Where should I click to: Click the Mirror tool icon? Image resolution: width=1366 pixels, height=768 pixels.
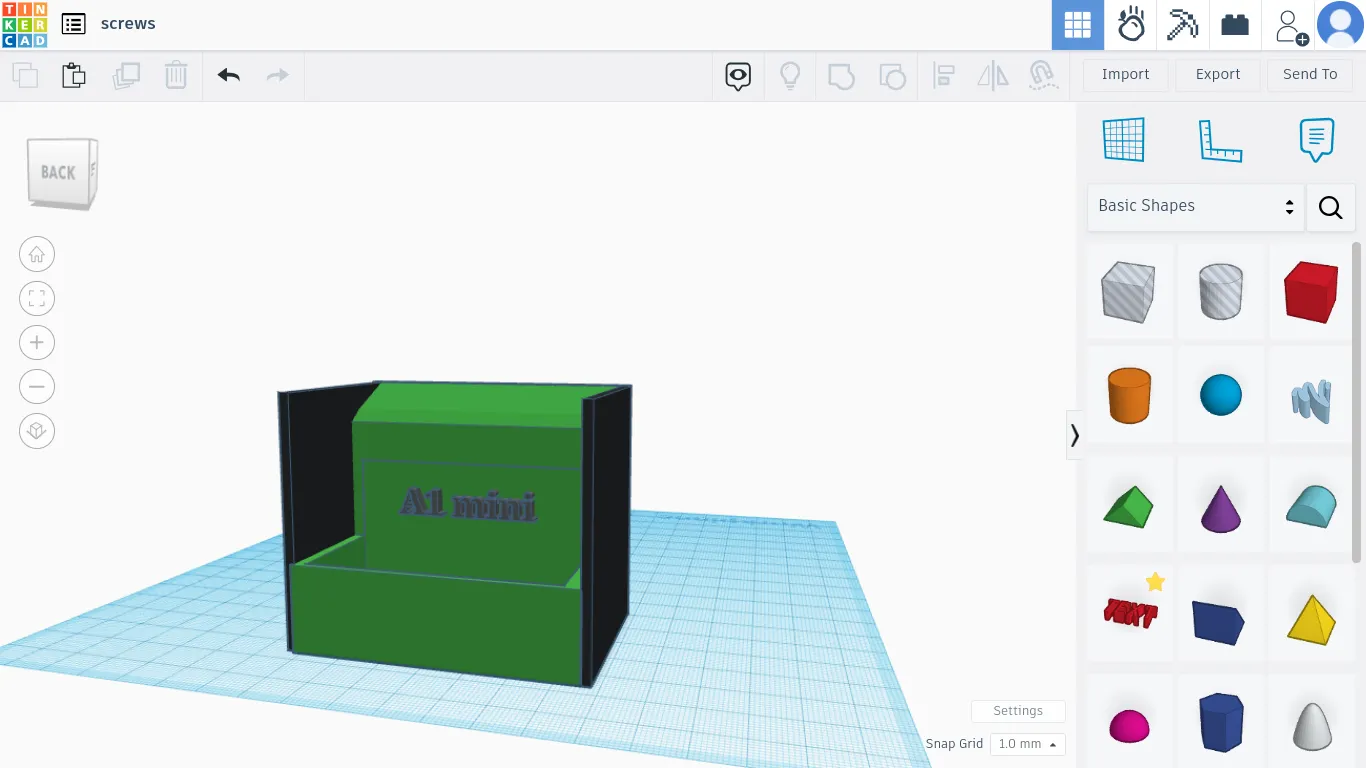tap(993, 76)
